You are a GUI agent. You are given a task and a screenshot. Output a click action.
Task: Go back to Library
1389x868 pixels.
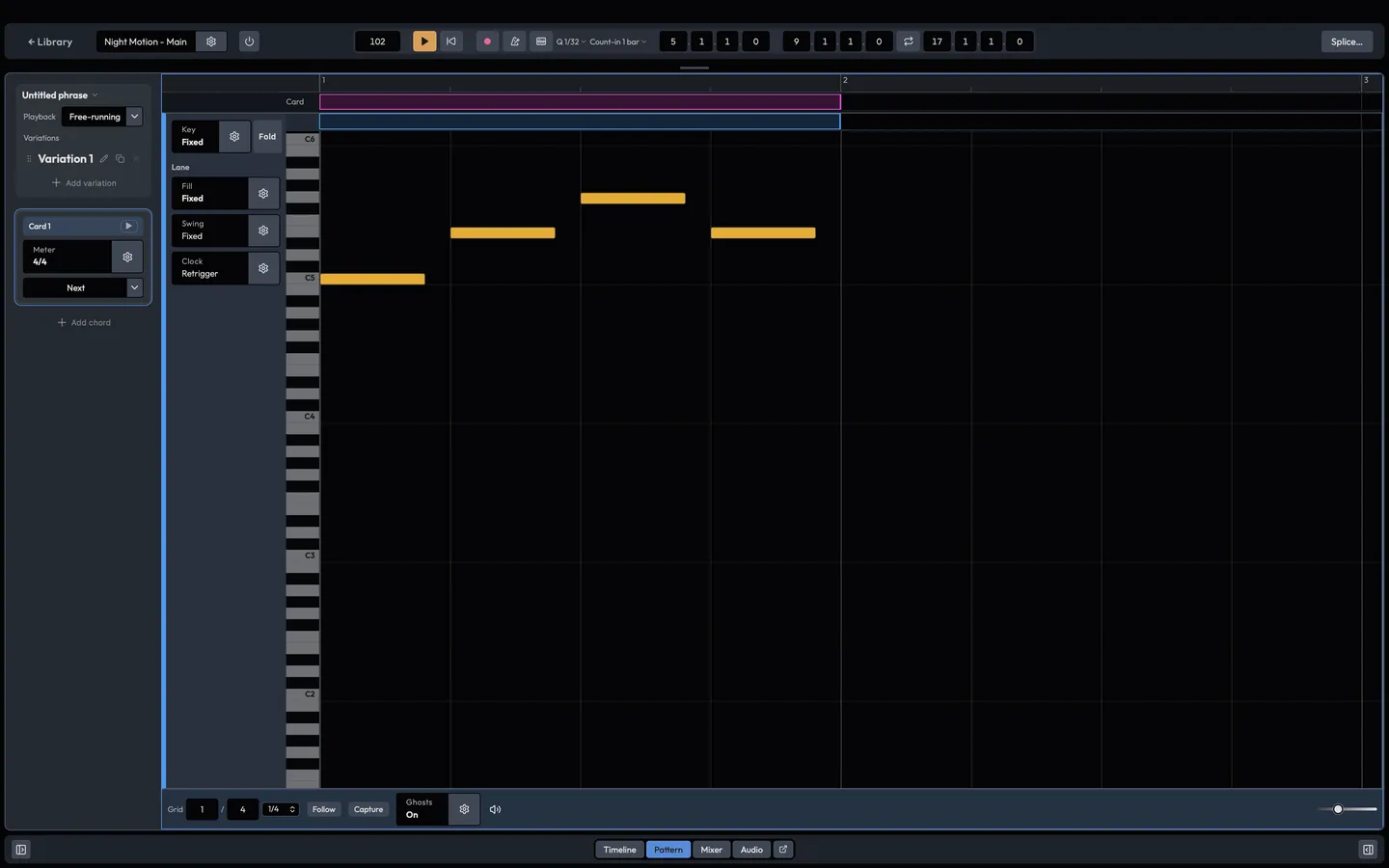tap(50, 41)
